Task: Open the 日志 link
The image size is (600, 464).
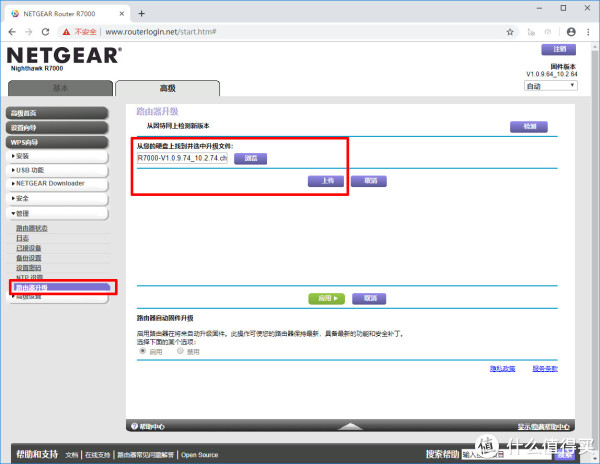Action: (x=23, y=238)
